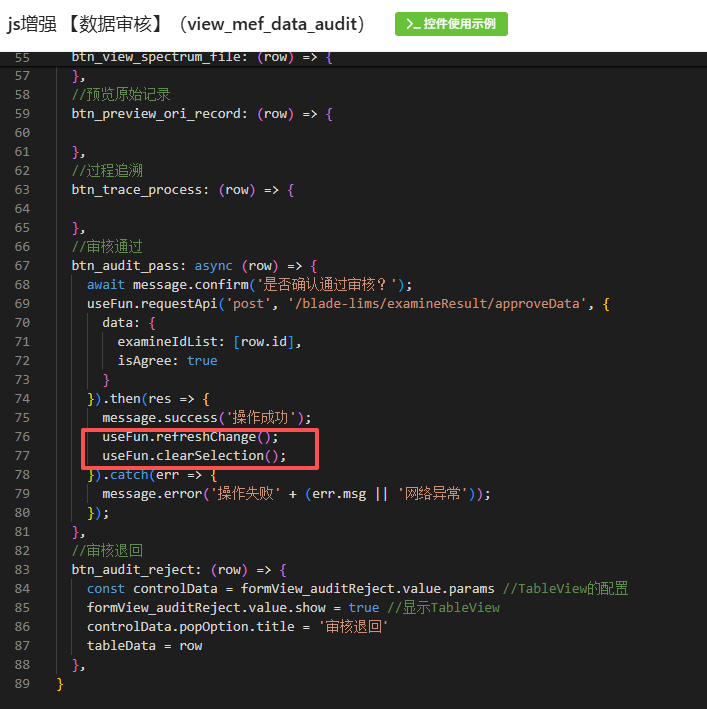Open the 控件使用示例 button
This screenshot has height=709, width=707.
pyautogui.click(x=451, y=24)
